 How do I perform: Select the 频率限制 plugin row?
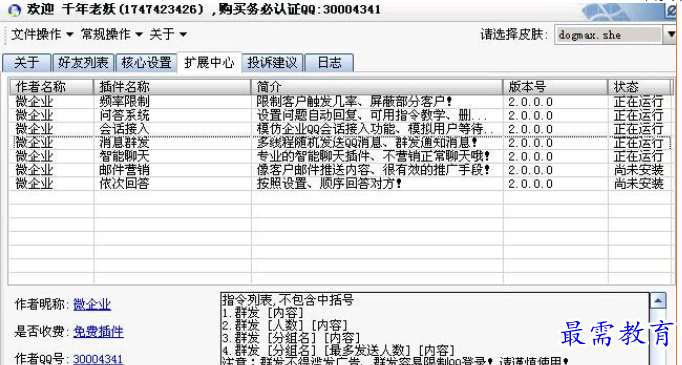pyautogui.click(x=341, y=102)
